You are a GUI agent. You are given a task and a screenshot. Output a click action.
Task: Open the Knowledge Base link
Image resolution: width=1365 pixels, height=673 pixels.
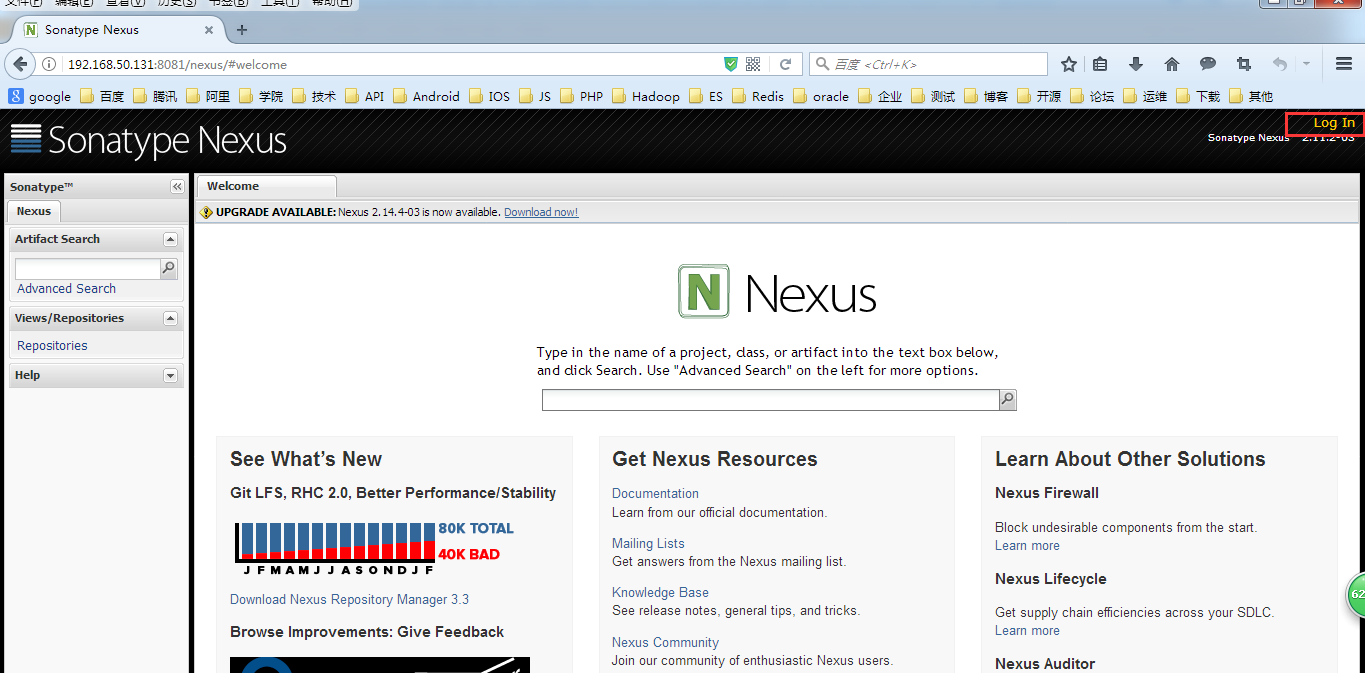point(660,593)
